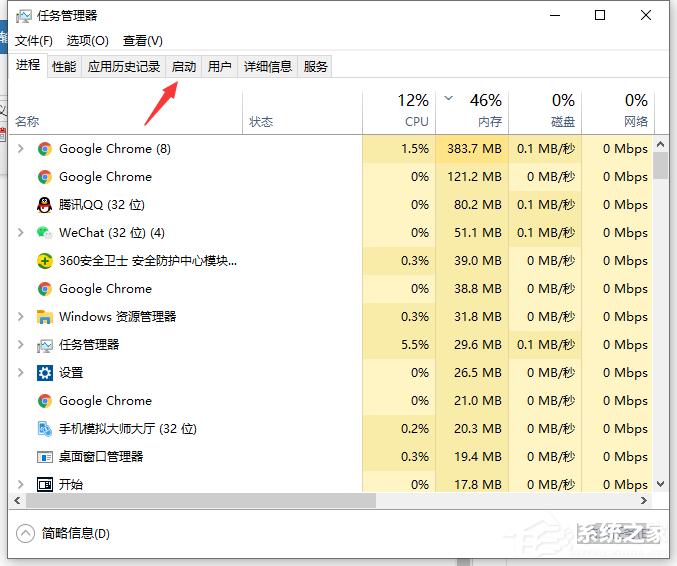
Task: Click the 0.2% CPU value
Action: (x=414, y=429)
